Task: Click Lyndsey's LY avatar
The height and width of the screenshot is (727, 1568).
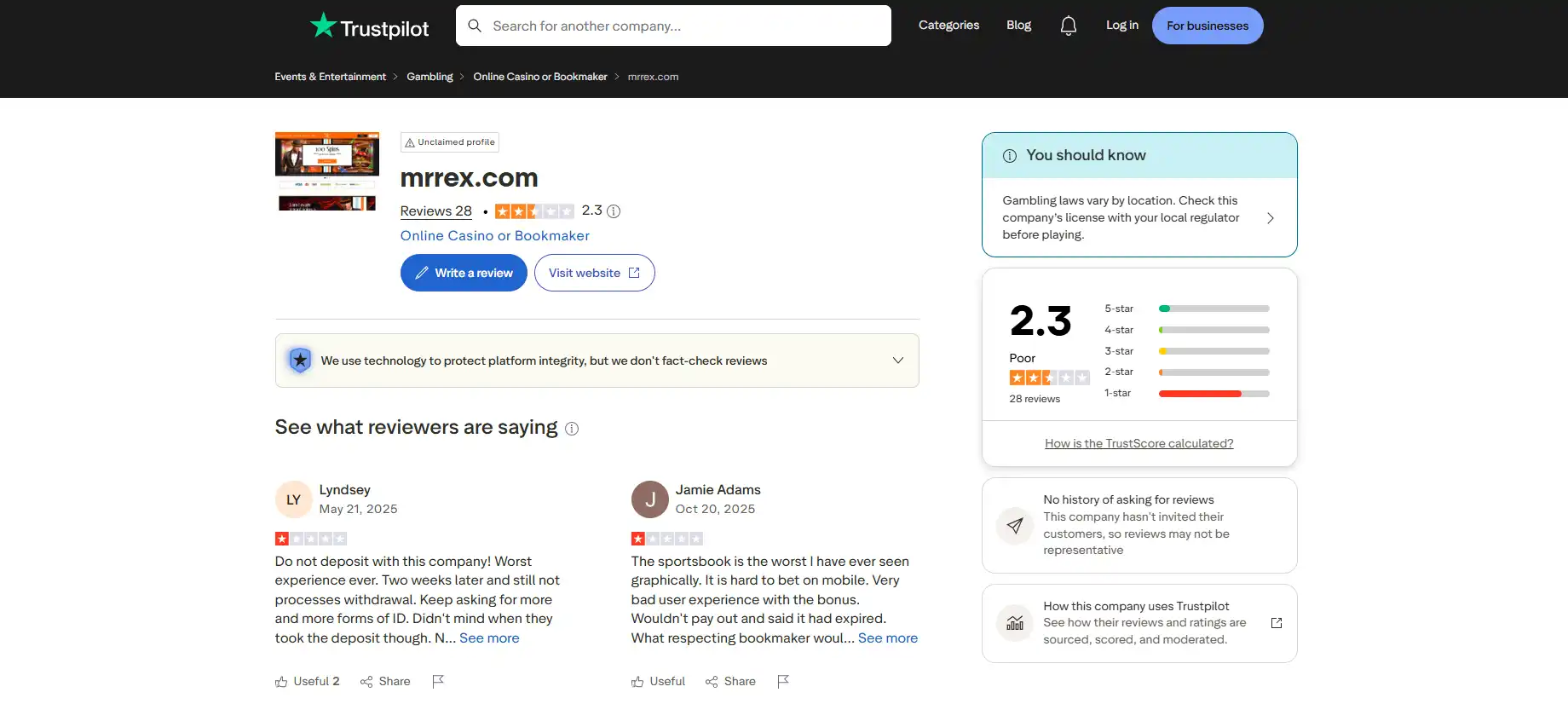Action: coord(293,499)
